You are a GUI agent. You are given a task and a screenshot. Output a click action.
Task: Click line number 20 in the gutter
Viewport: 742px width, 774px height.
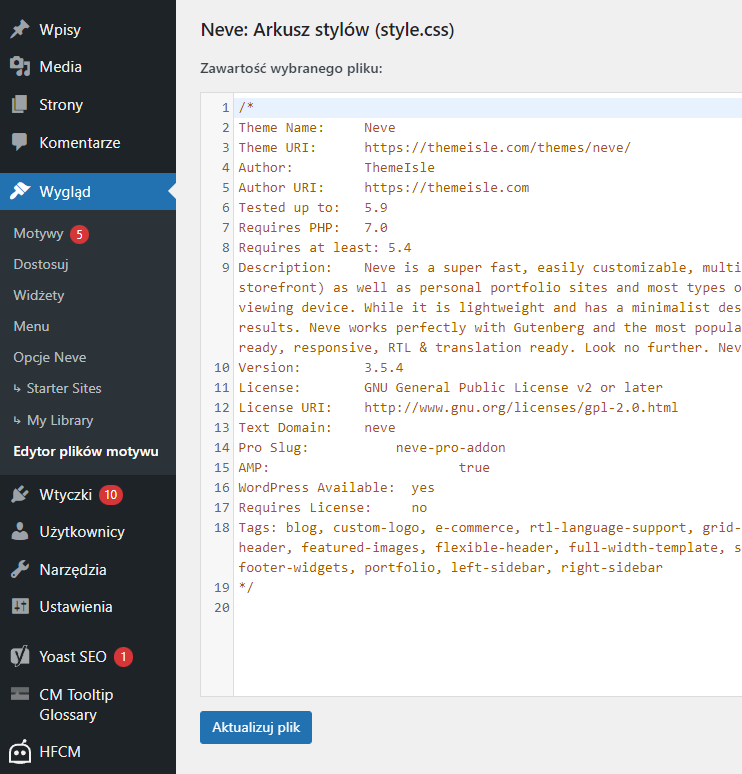(222, 607)
